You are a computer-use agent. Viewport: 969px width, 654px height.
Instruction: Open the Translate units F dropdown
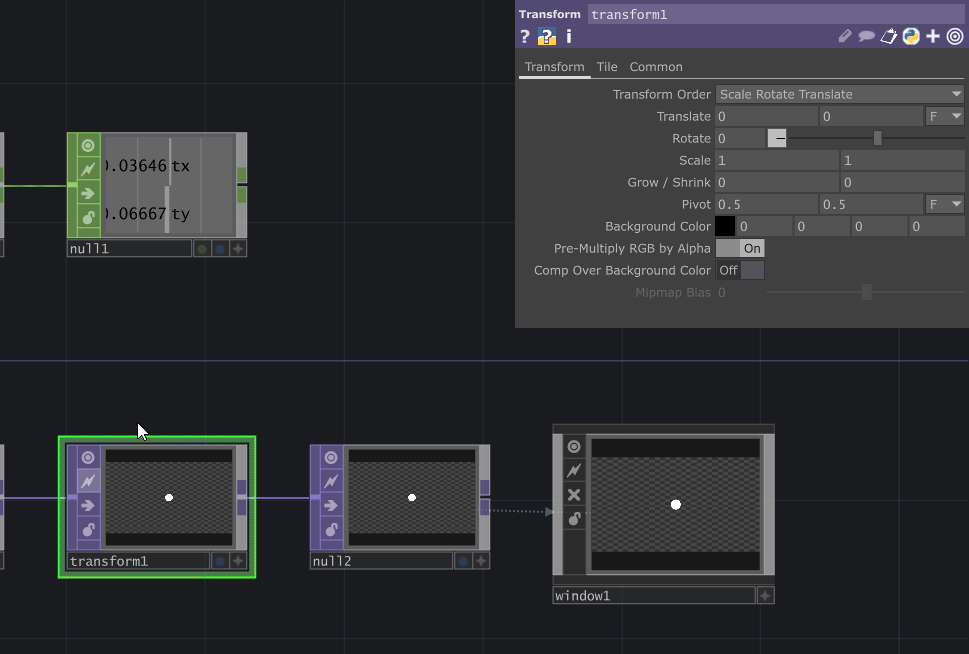pos(944,116)
